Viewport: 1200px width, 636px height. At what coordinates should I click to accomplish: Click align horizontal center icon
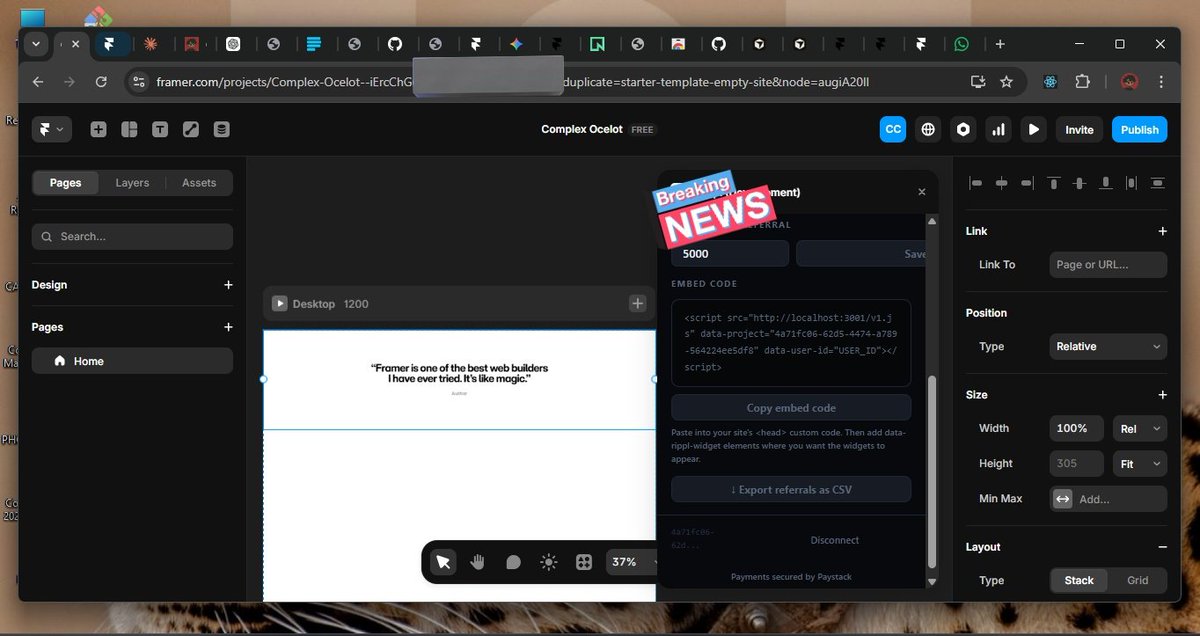[1002, 183]
